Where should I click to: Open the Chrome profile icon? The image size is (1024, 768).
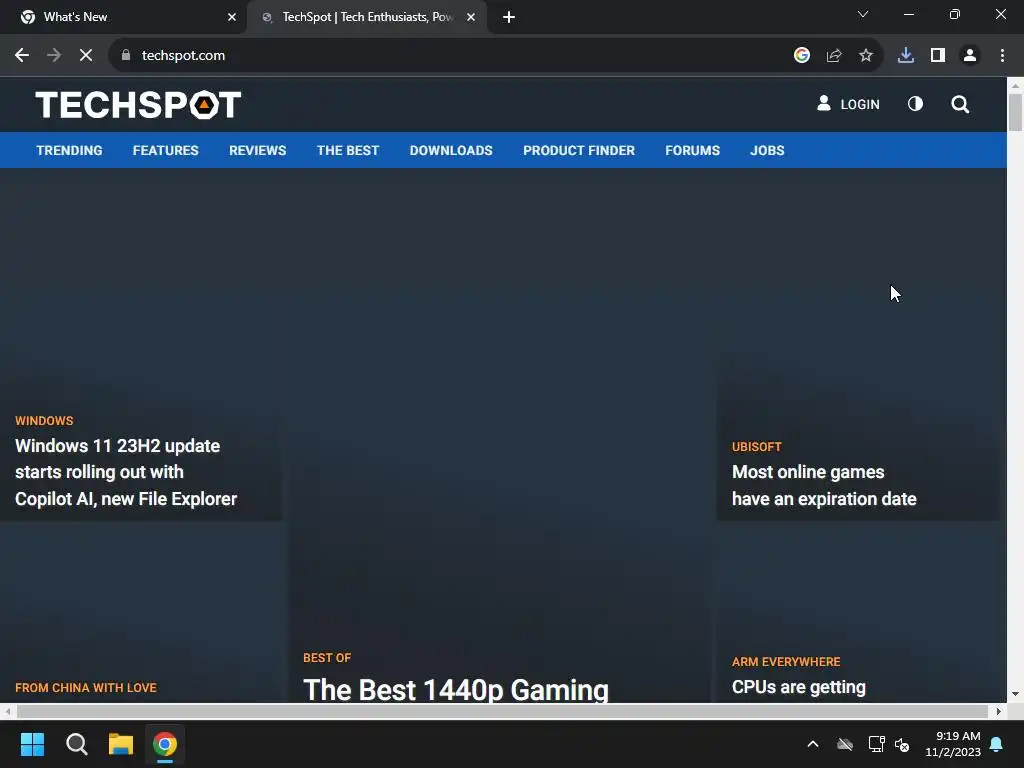point(970,56)
